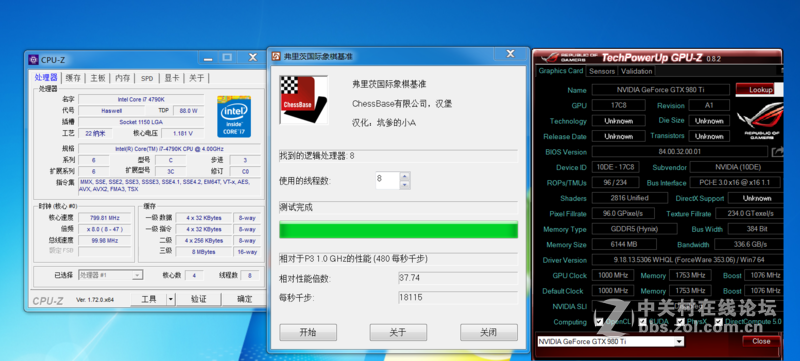Click the BIOS share icon in GPU-Z
Image resolution: width=800 pixels, height=361 pixels.
tap(777, 151)
